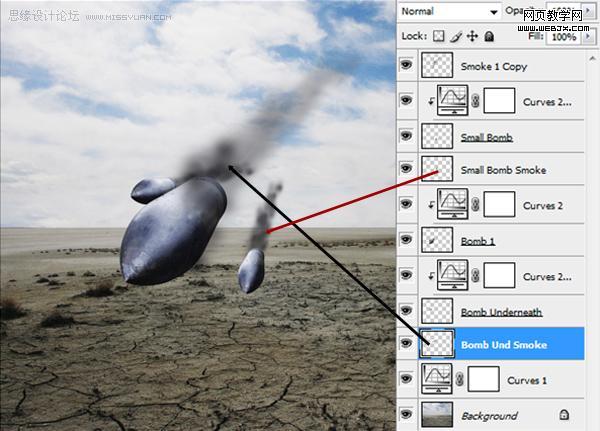Click the lock position move icon
Screen dimensions: 600x431
[x=472, y=36]
